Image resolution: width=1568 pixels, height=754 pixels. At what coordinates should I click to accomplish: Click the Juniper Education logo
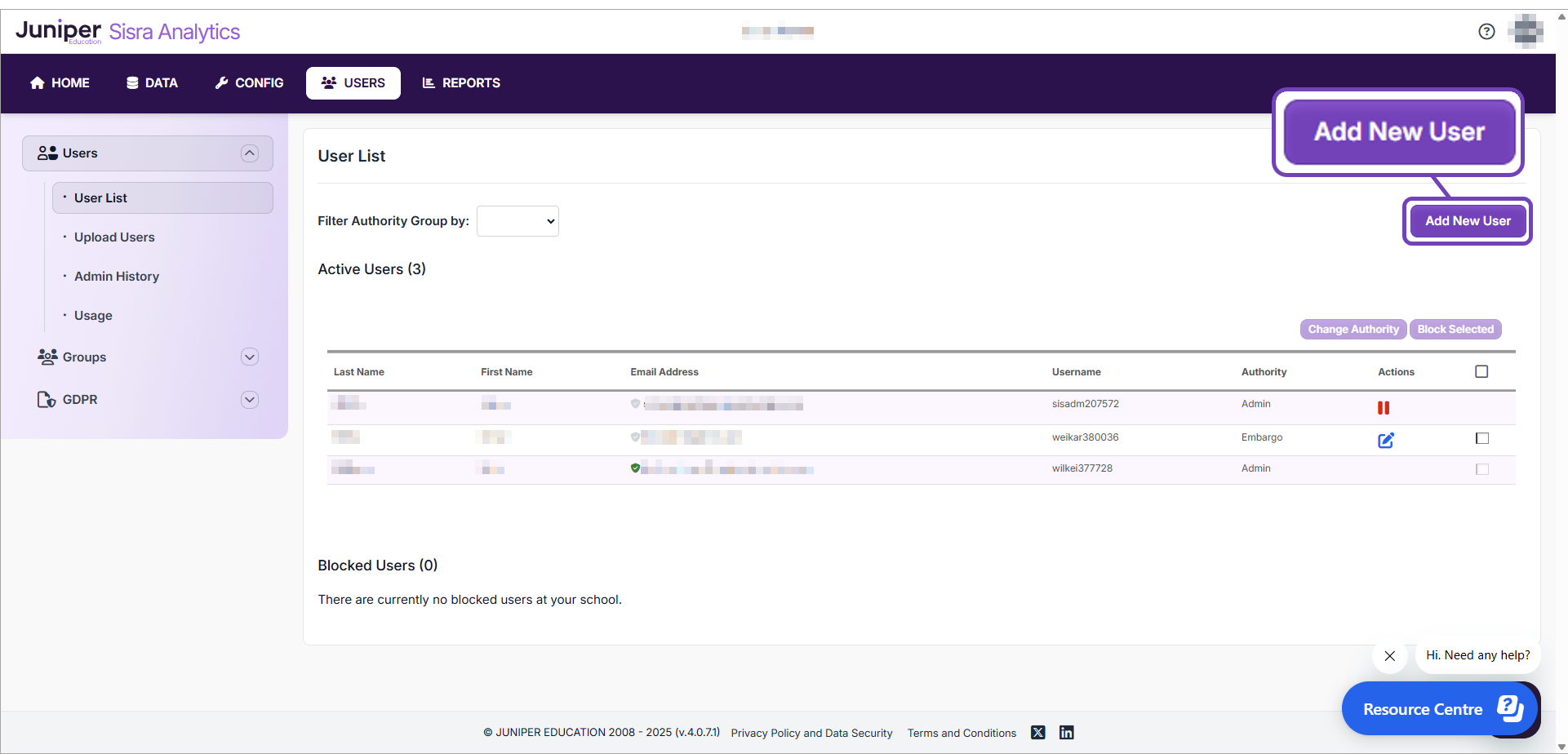[59, 31]
